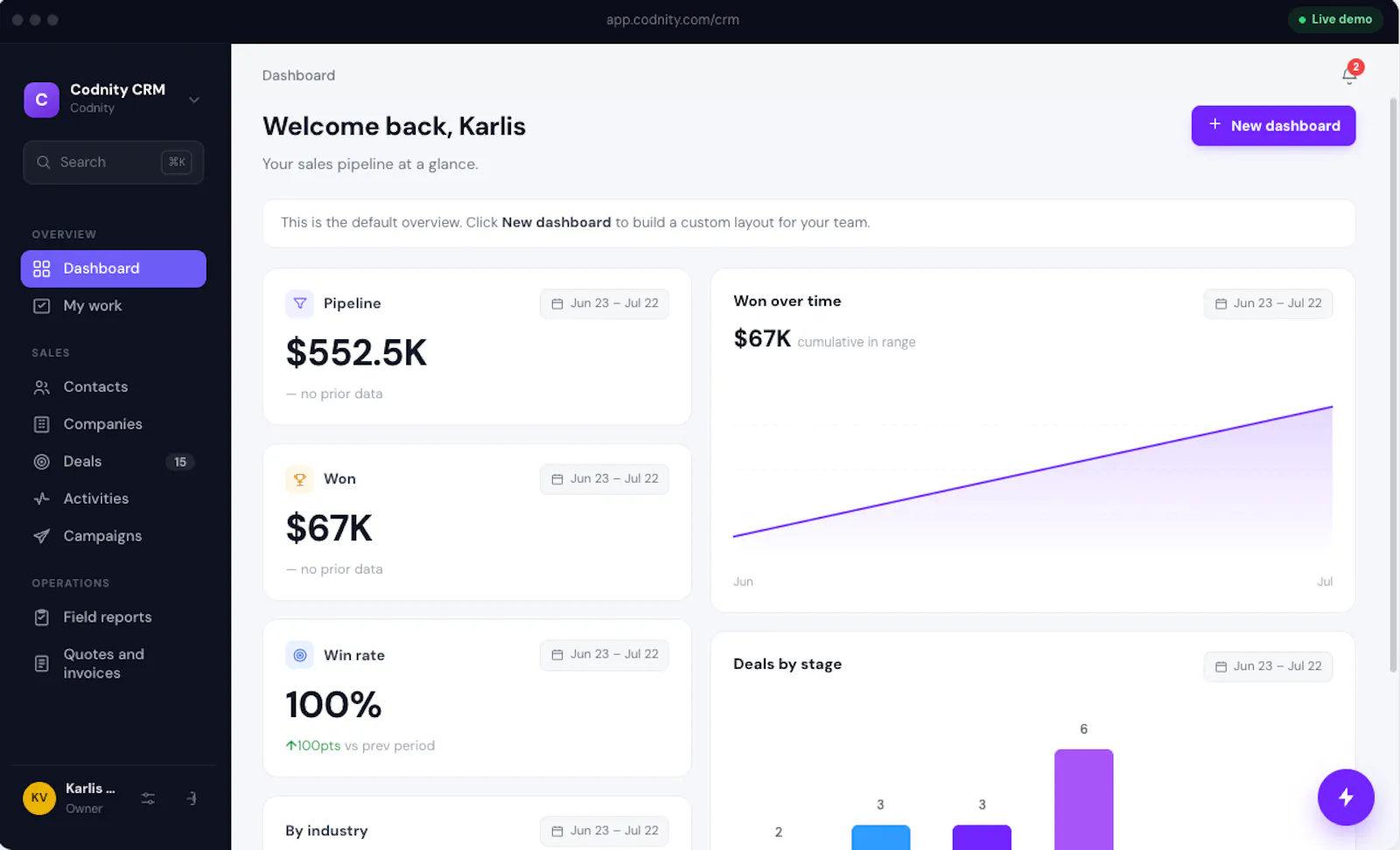Click the OPERATIONS section label in sidebar
The width and height of the screenshot is (1400, 850).
71,583
